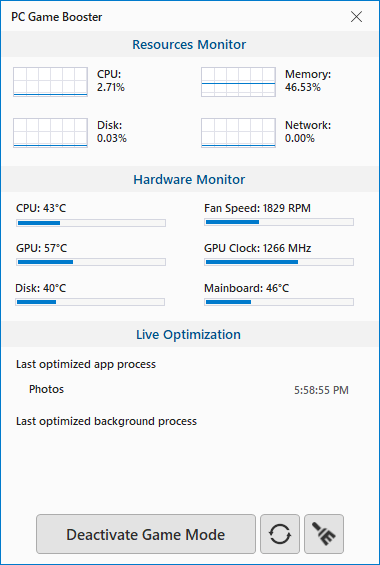Click the GPU Clock progress bar

(x=279, y=262)
